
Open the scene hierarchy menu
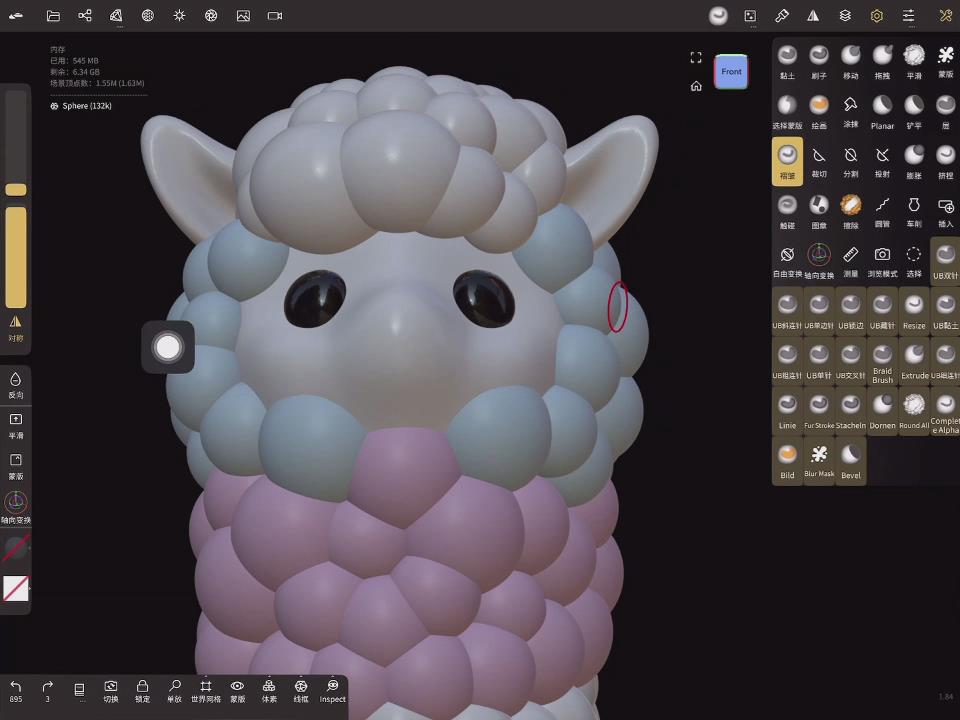tap(85, 16)
